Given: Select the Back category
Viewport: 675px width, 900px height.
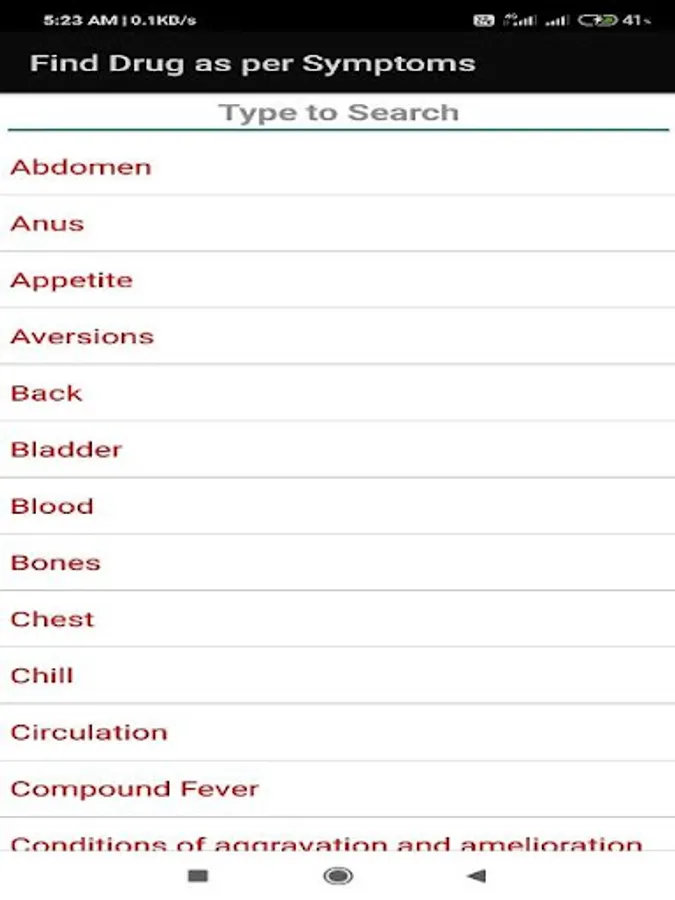Looking at the screenshot, I should click(45, 393).
